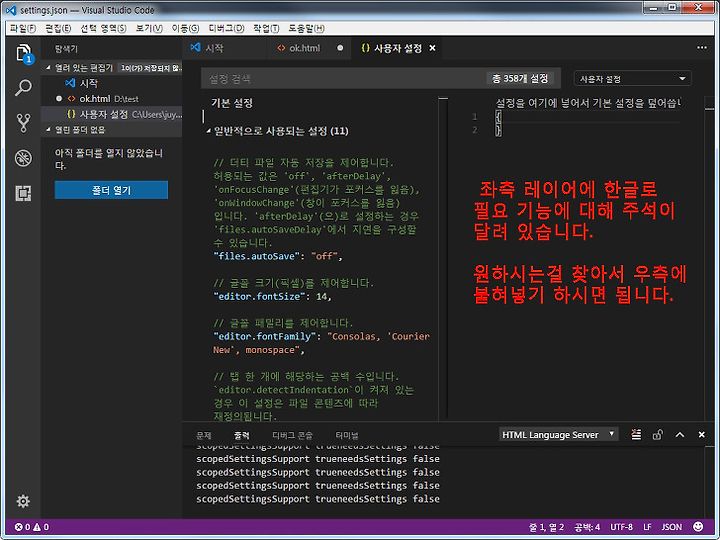Click the "editor.fontSize" setting line
This screenshot has height=540, width=720.
(272, 297)
